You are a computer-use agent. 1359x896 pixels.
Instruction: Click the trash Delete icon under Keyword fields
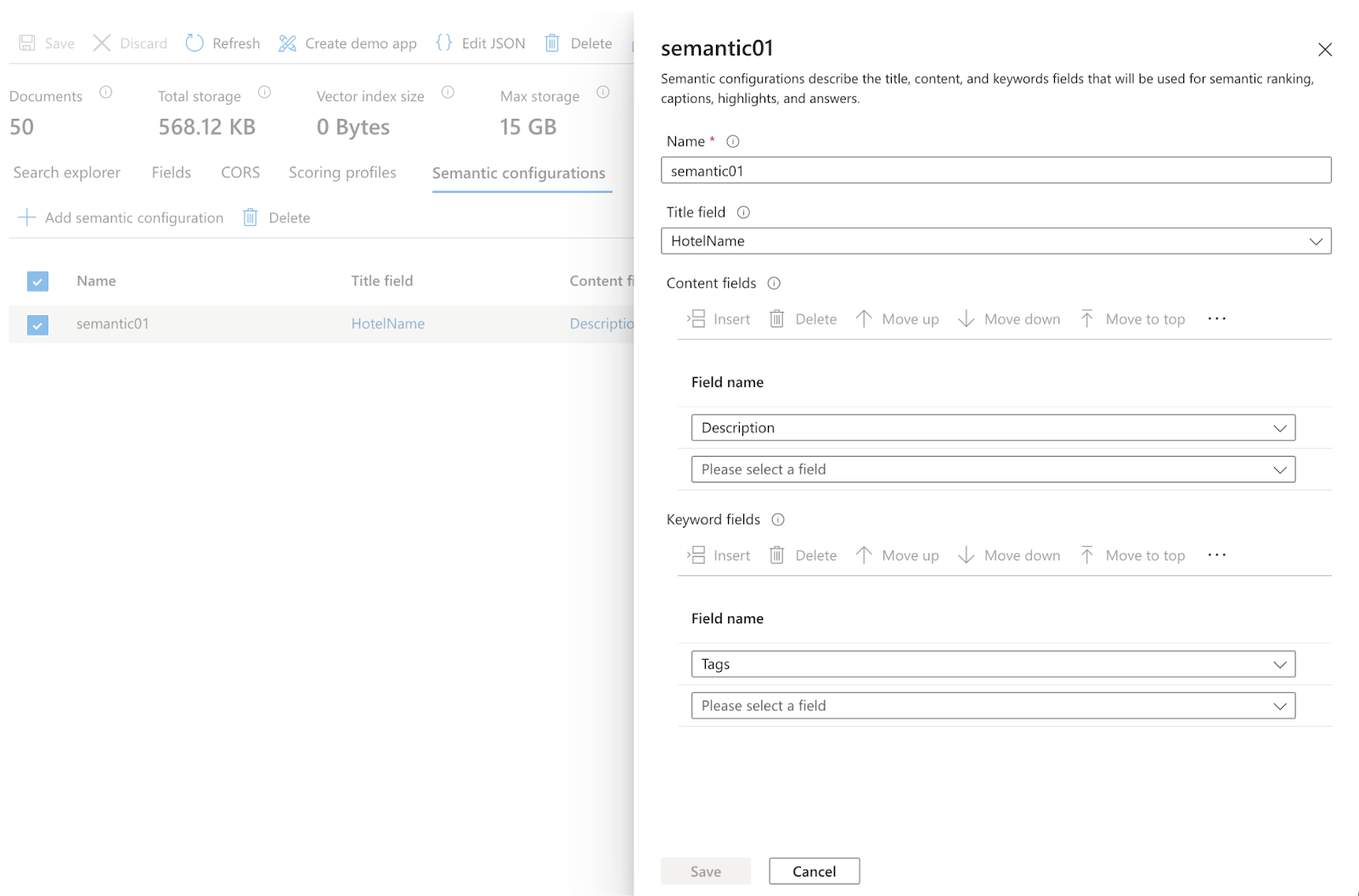pos(776,555)
